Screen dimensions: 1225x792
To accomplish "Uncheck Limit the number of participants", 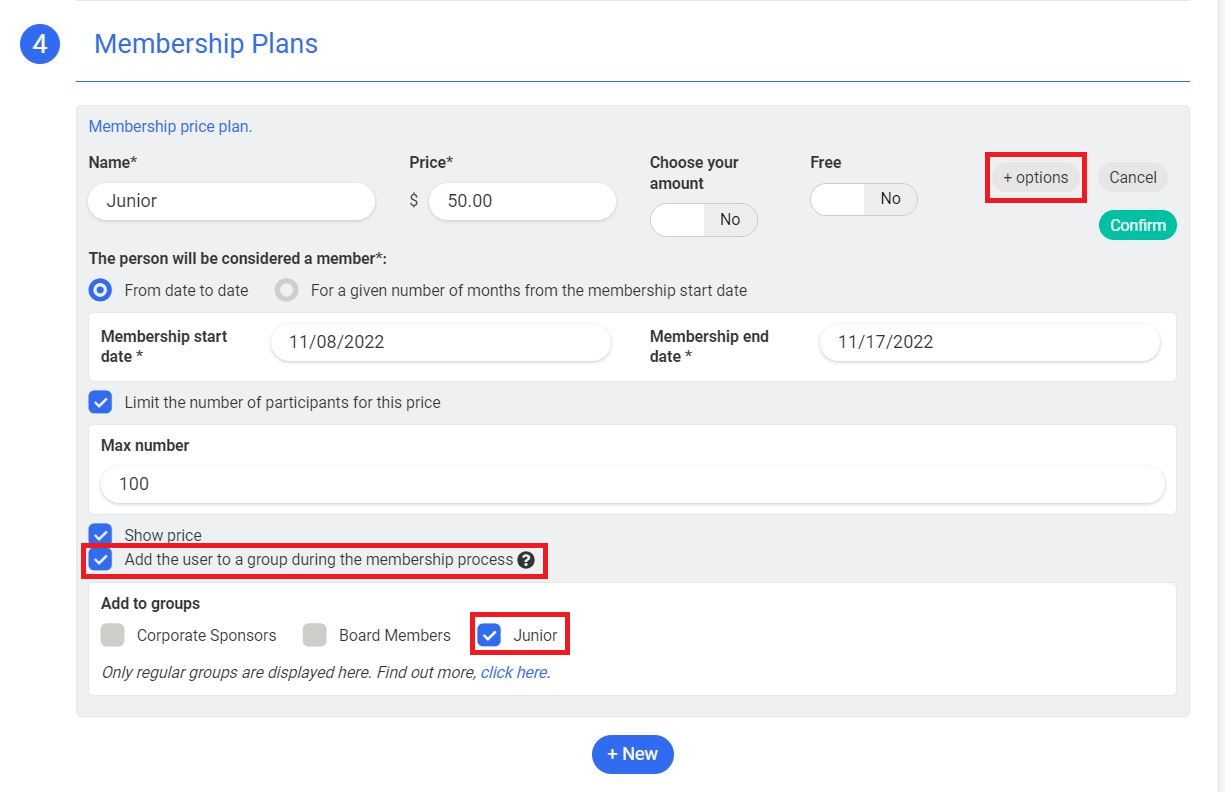I will (100, 402).
